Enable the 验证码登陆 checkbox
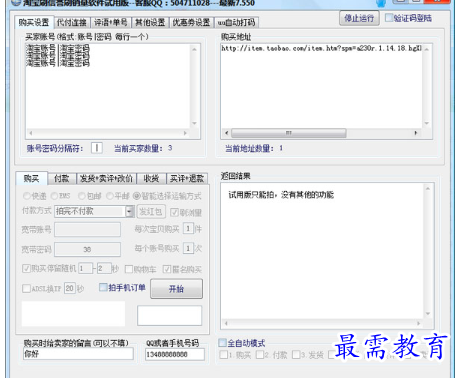This screenshot has width=456, height=378. (x=389, y=18)
